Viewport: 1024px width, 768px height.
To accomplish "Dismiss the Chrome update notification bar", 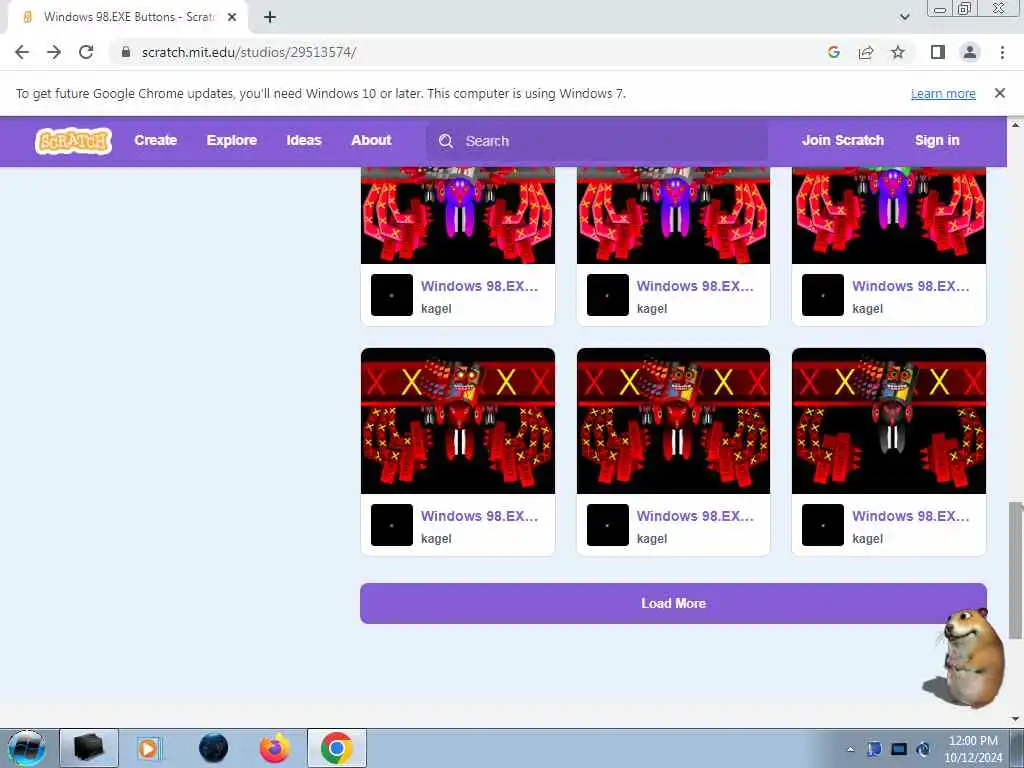I will 1000,93.
